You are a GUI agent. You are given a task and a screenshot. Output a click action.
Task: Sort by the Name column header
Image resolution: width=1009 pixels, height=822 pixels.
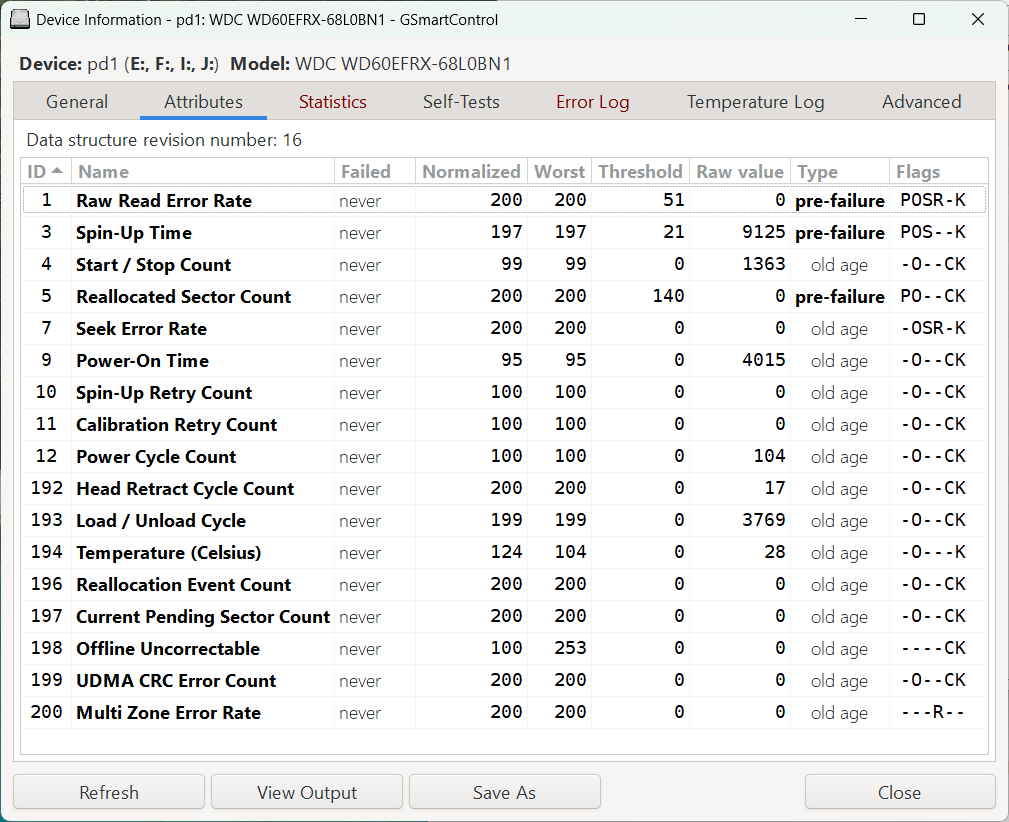203,171
